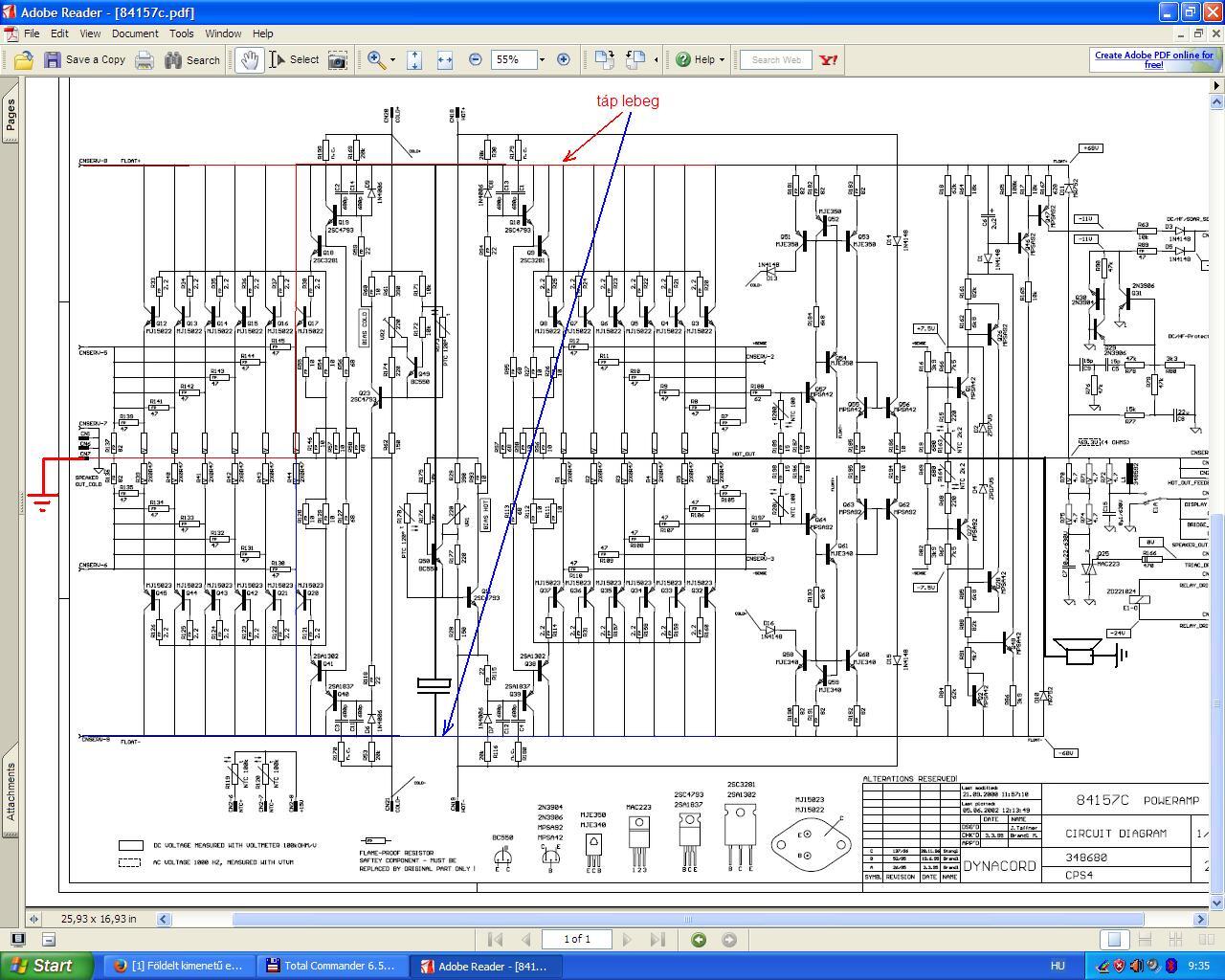This screenshot has height=980, width=1225.
Task: Expand the zoom tool dropdown arrow
Action: click(x=392, y=59)
